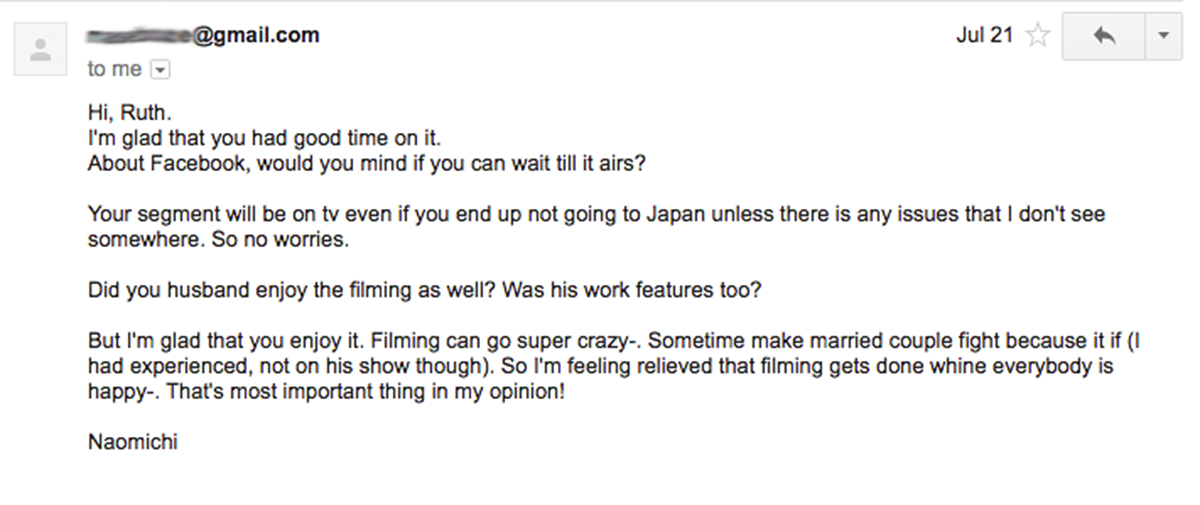Click the sentence 'That's most important thing in my opinion!'

tap(366, 393)
